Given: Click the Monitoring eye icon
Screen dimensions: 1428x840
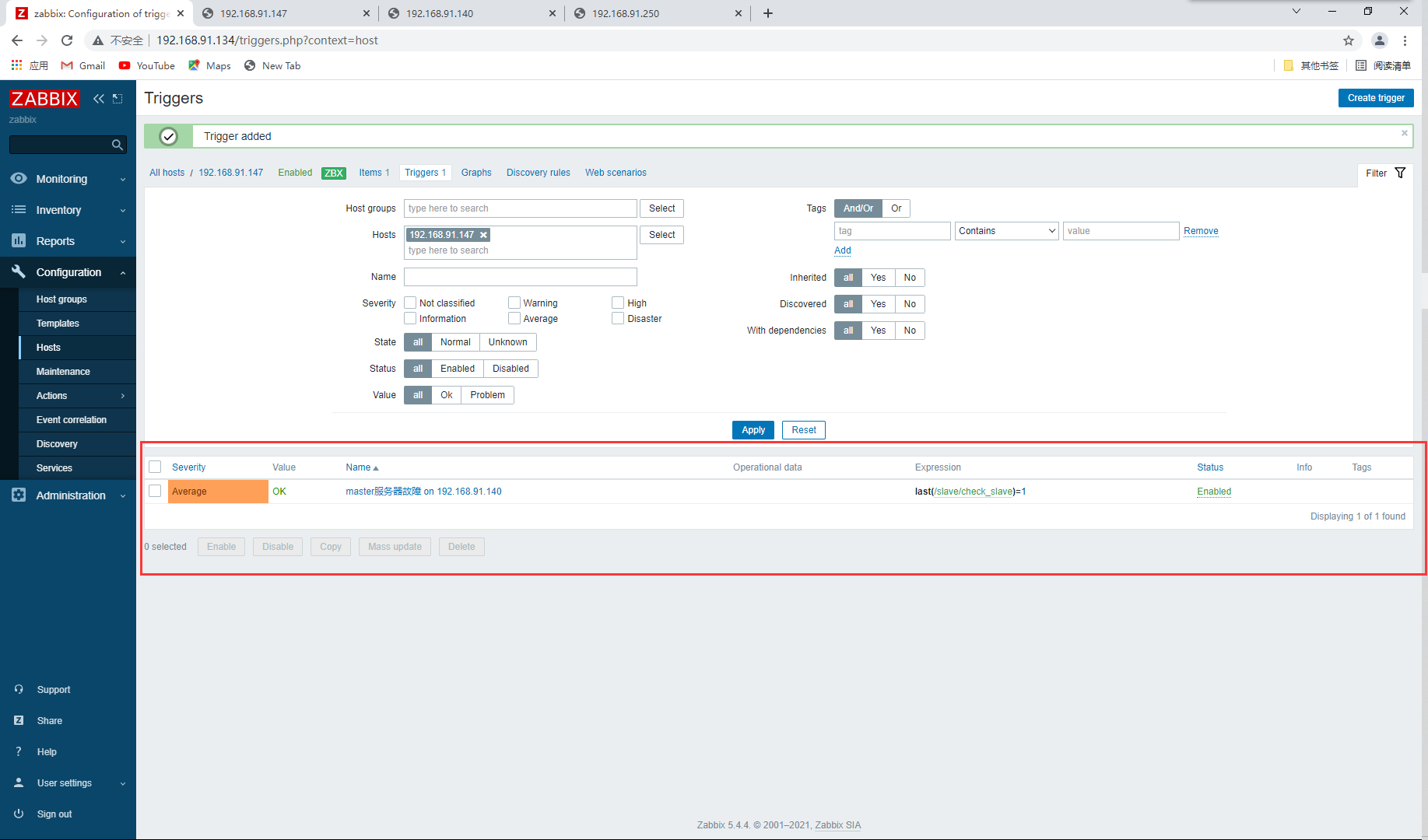Looking at the screenshot, I should coord(19,179).
